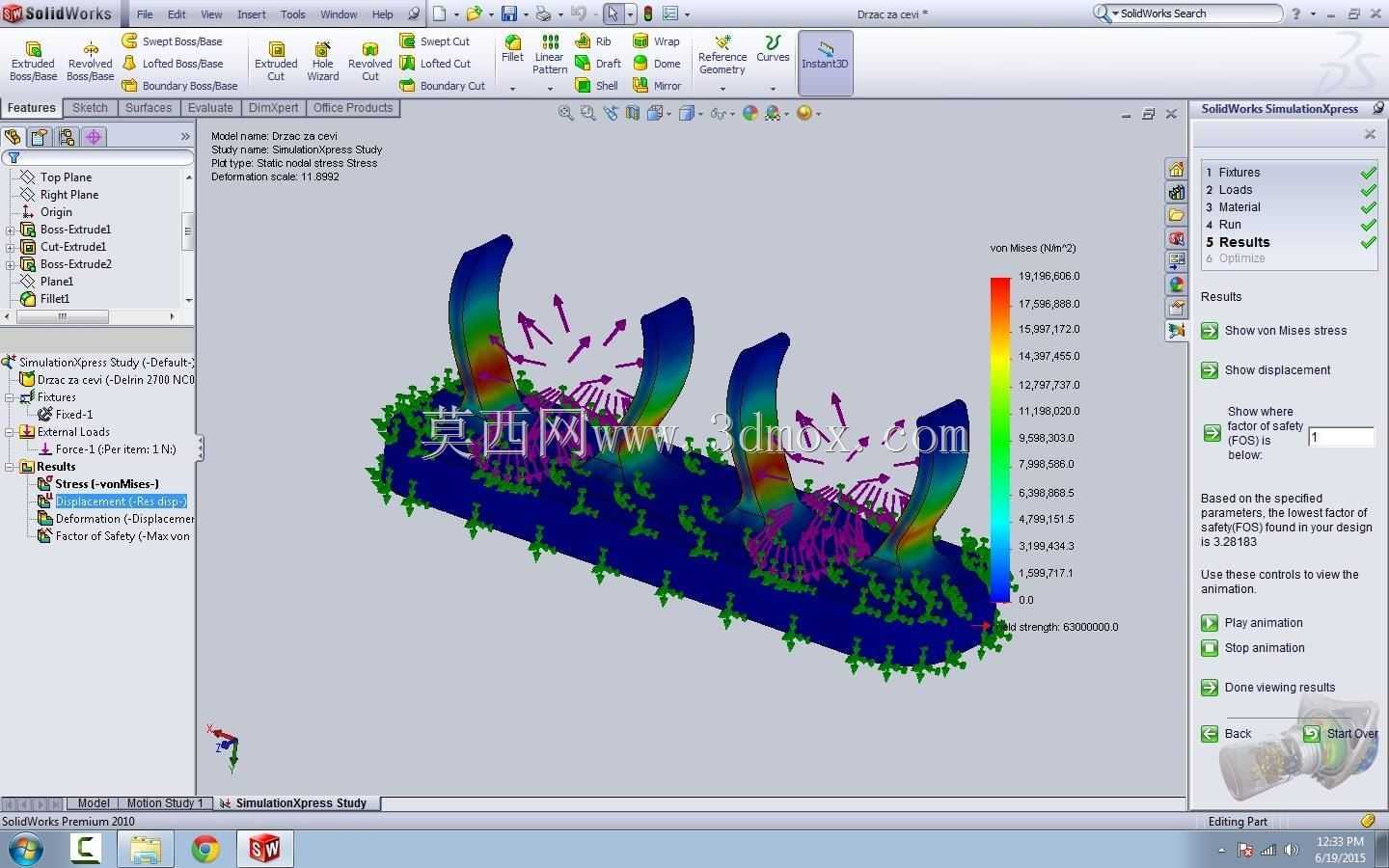Open the Reference Geometry dropdown arrow
1389x868 pixels.
click(x=722, y=89)
